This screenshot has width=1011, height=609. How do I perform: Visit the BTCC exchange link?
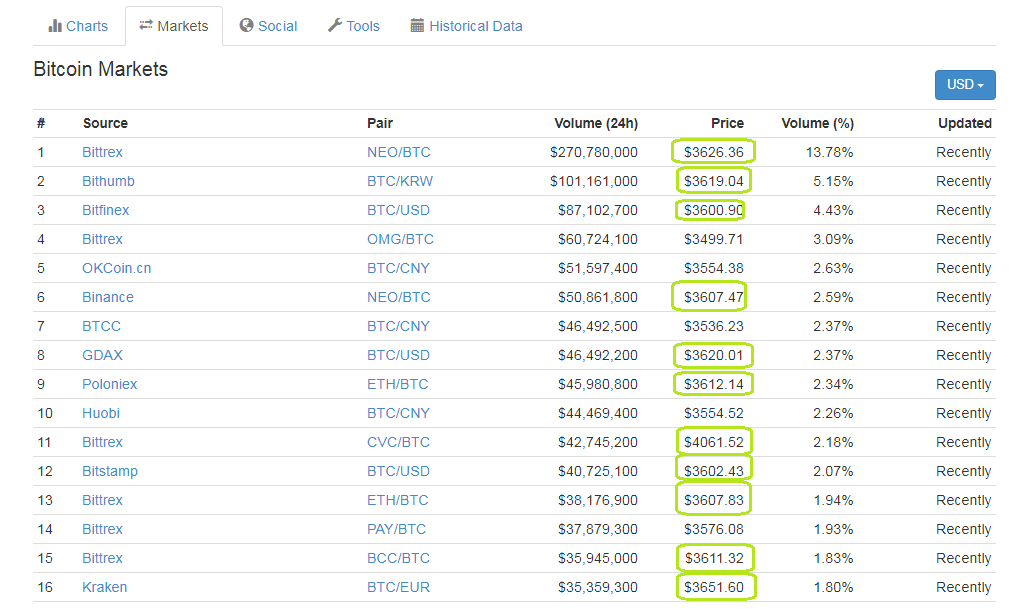point(101,326)
